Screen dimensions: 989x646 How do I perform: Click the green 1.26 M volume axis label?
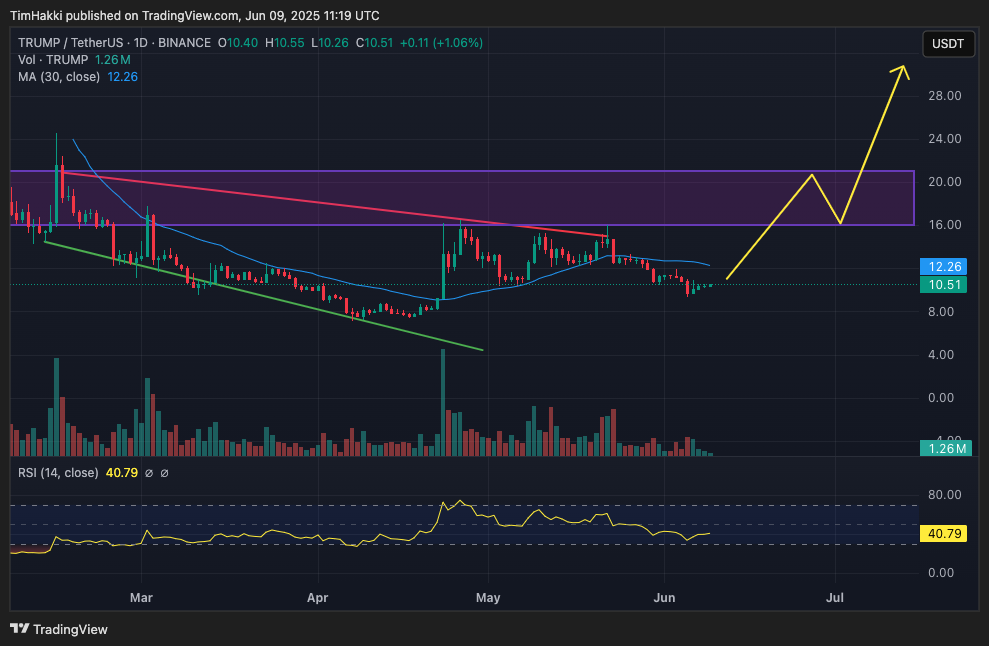pos(945,449)
